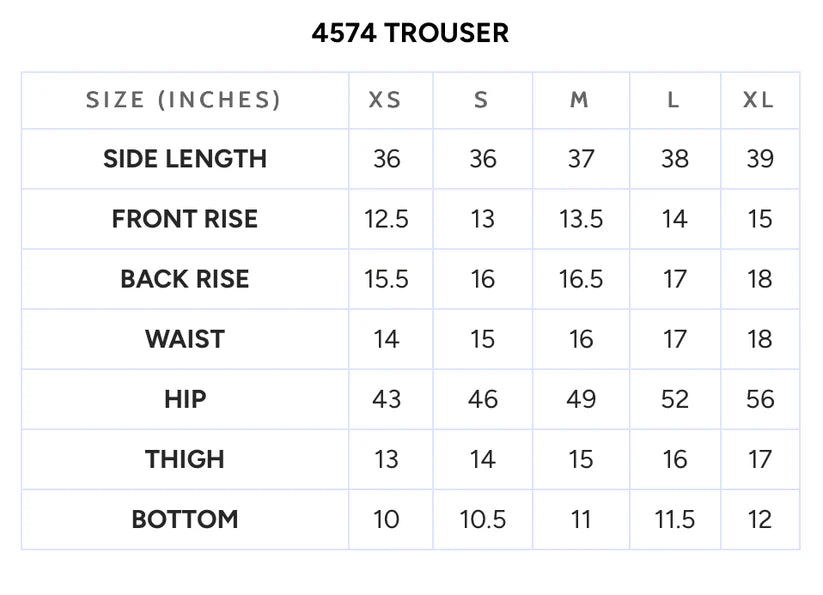Select the L hip value 52
The height and width of the screenshot is (595, 823).
tap(674, 399)
